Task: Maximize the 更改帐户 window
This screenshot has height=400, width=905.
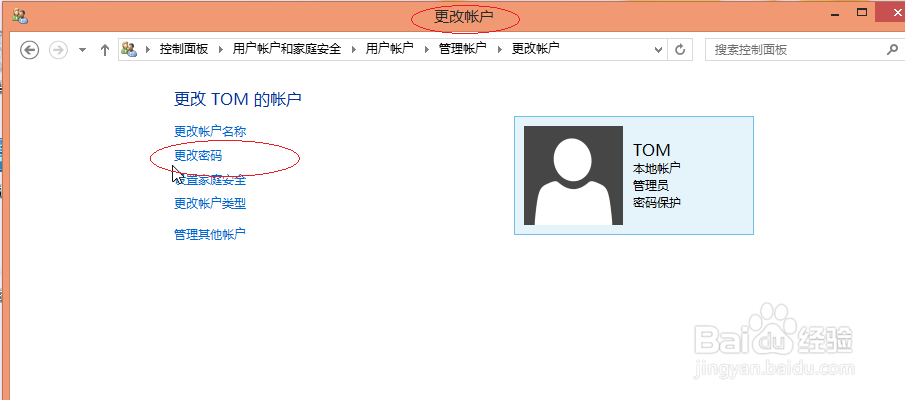Action: pyautogui.click(x=862, y=12)
